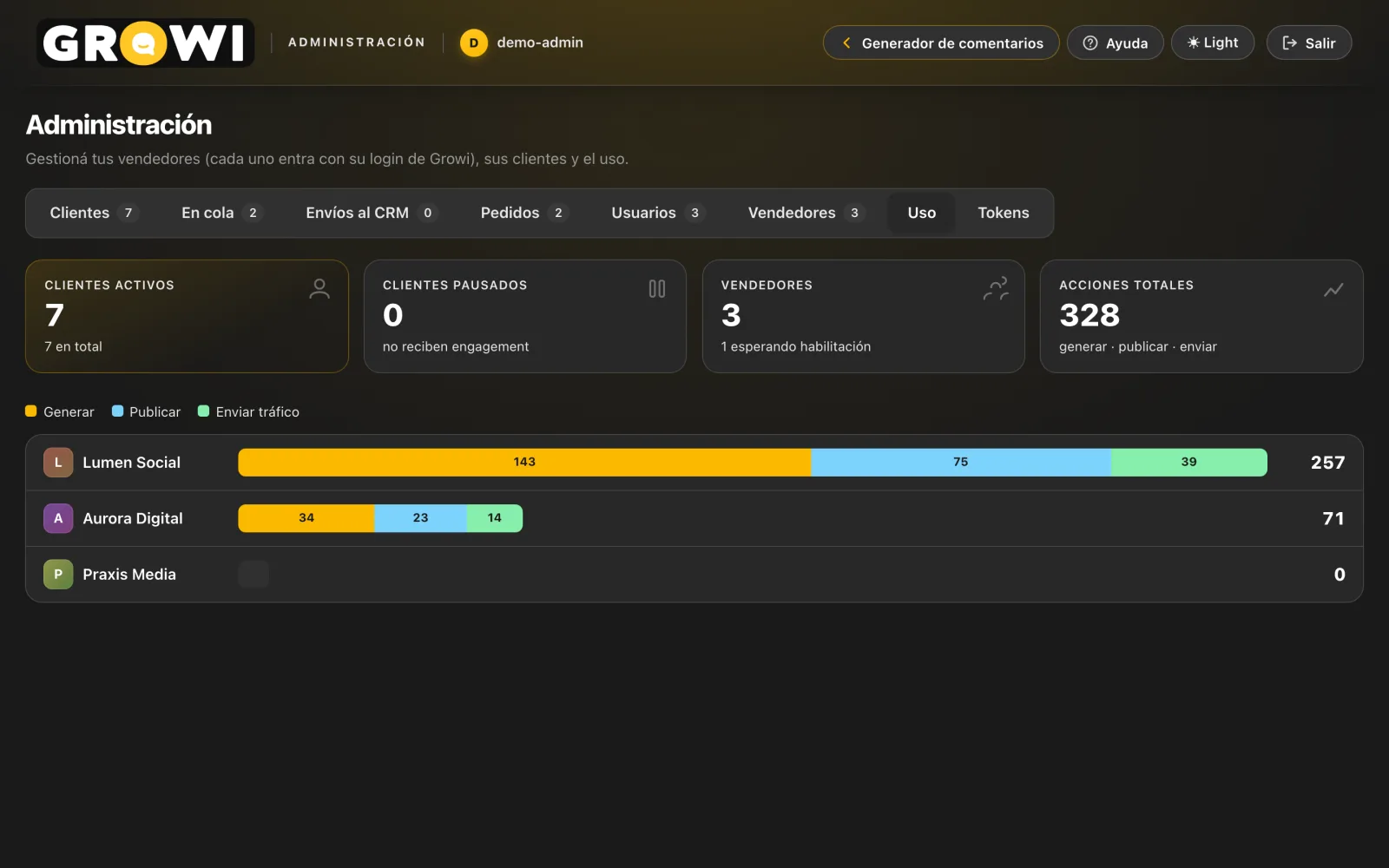The height and width of the screenshot is (868, 1389).
Task: Click the person icon in Clientes Activos card
Action: [x=319, y=289]
